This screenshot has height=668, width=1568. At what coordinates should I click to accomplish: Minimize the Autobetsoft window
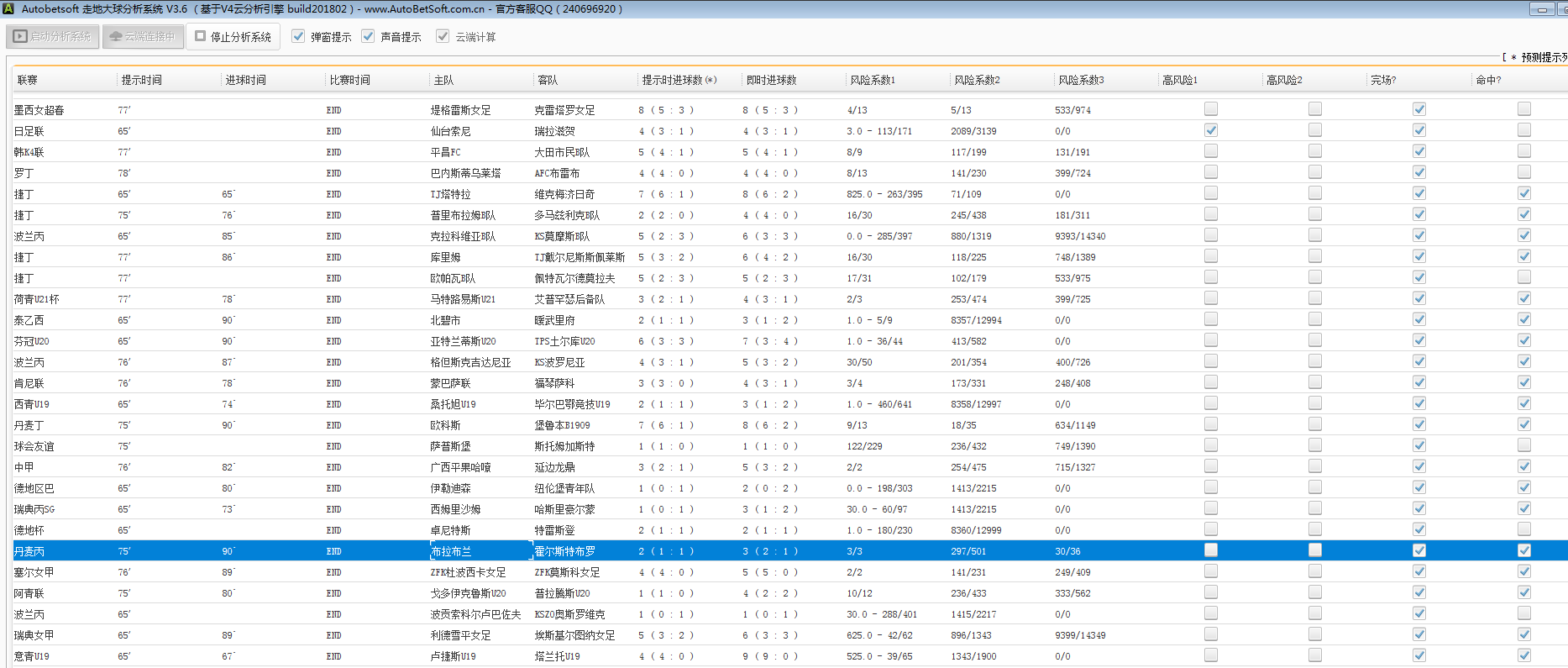pos(1541,9)
